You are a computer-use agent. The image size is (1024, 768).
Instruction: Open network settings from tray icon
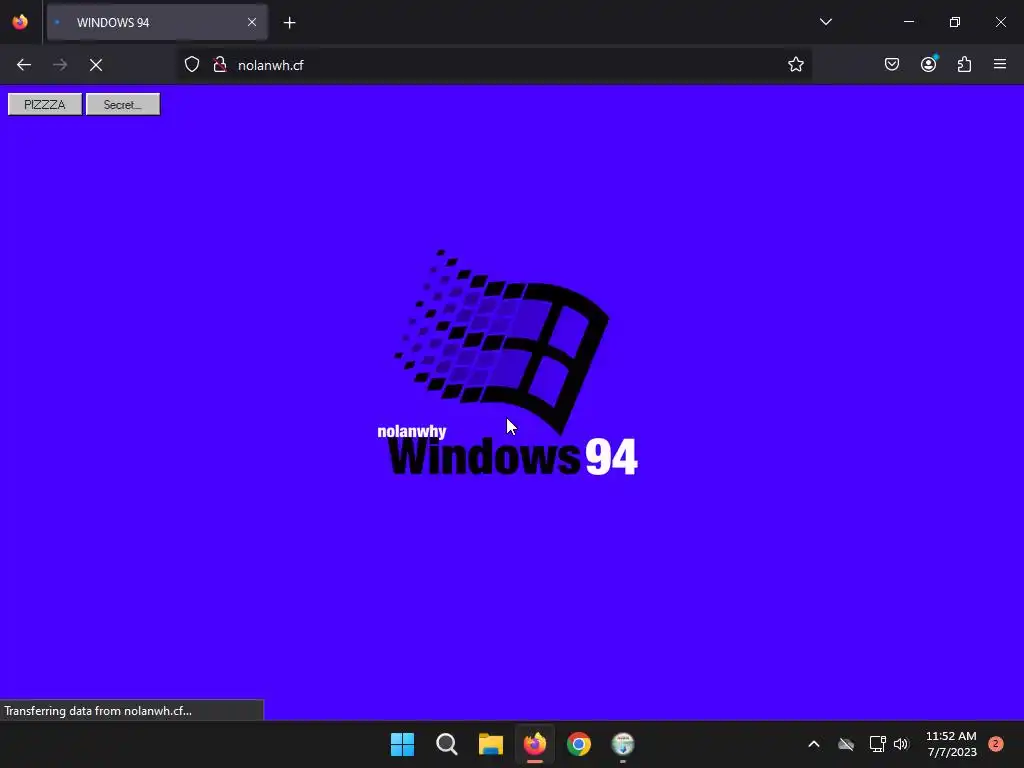[877, 744]
